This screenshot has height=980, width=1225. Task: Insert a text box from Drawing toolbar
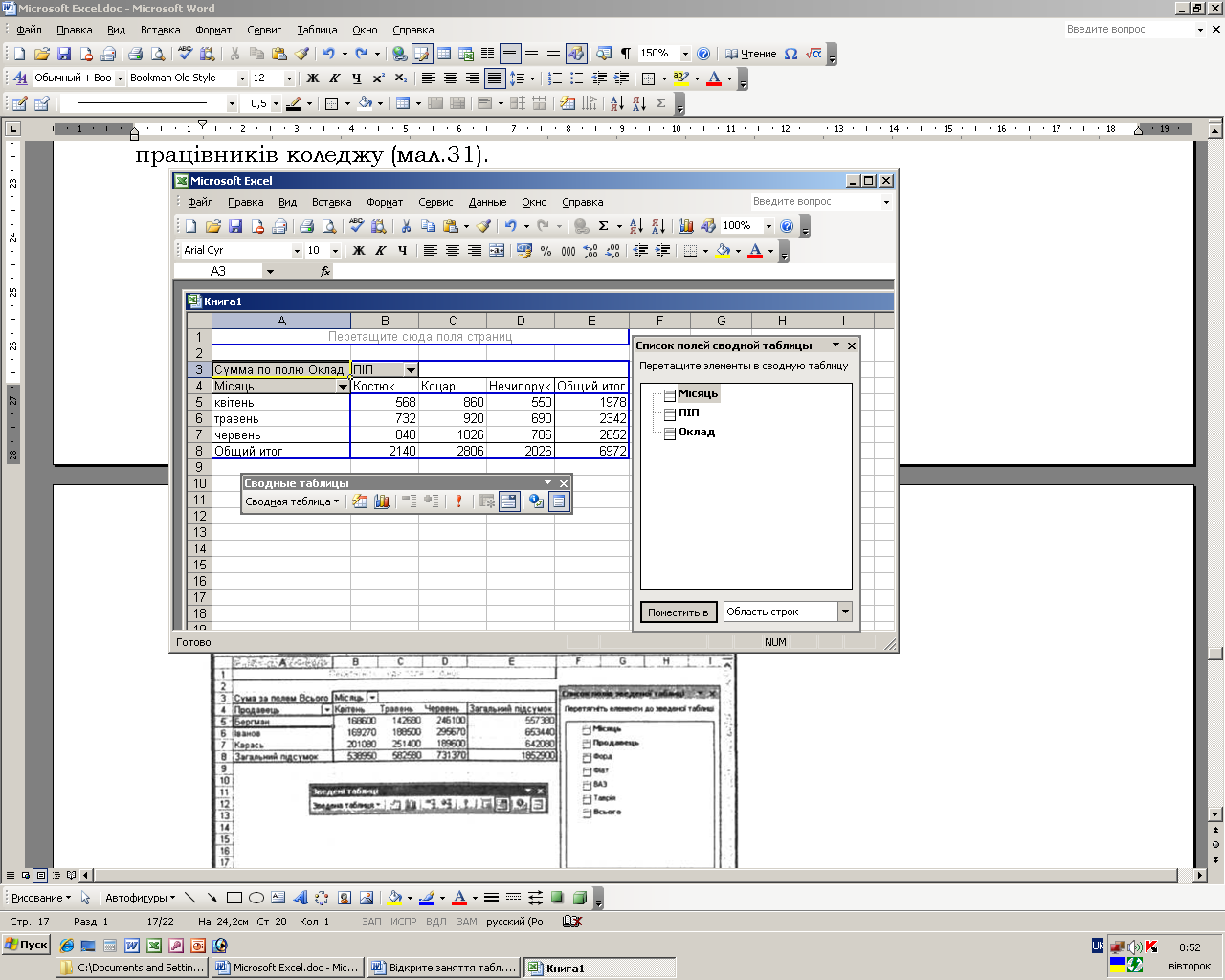[x=278, y=898]
